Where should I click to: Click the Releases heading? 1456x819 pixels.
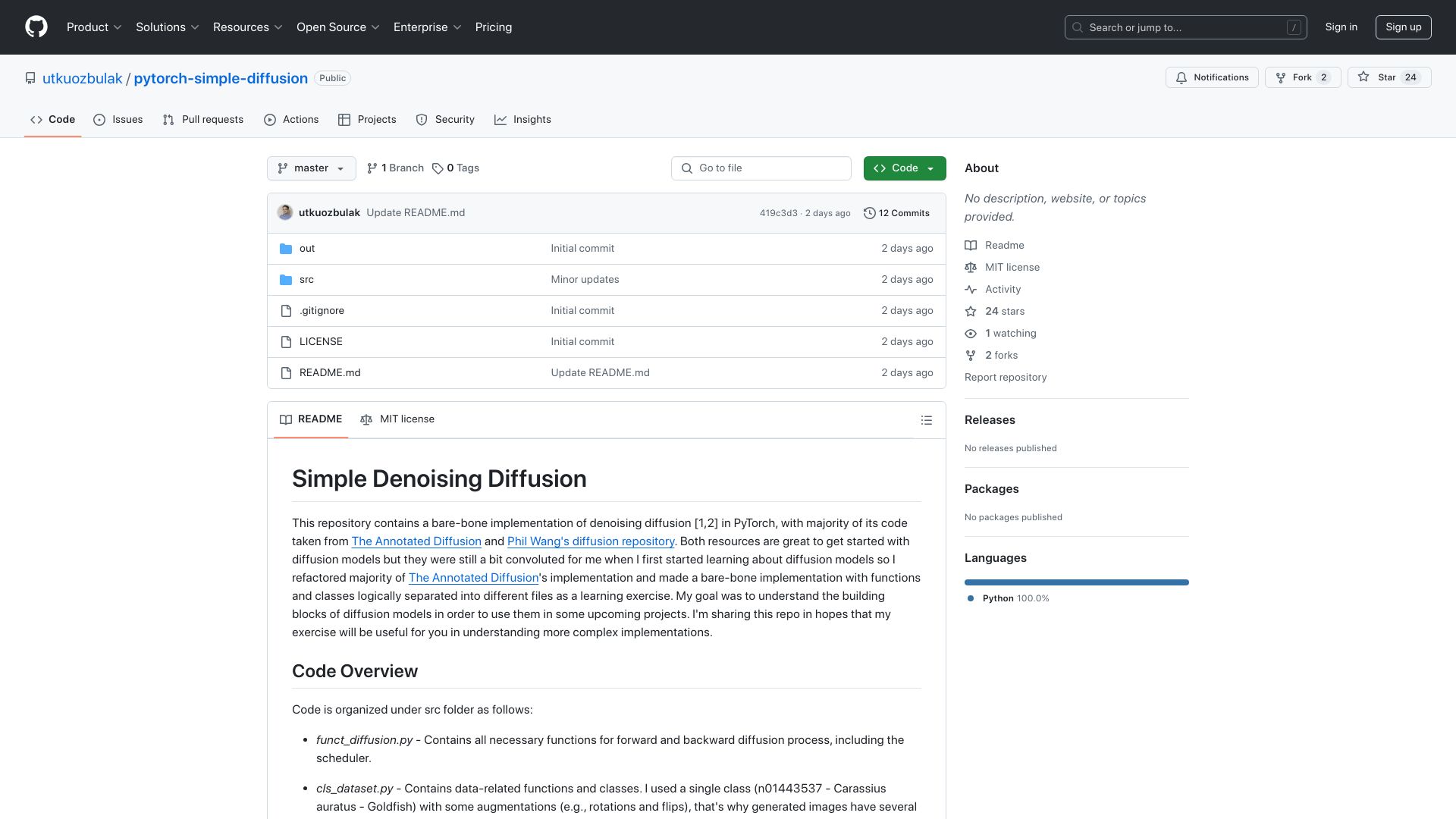coord(990,420)
